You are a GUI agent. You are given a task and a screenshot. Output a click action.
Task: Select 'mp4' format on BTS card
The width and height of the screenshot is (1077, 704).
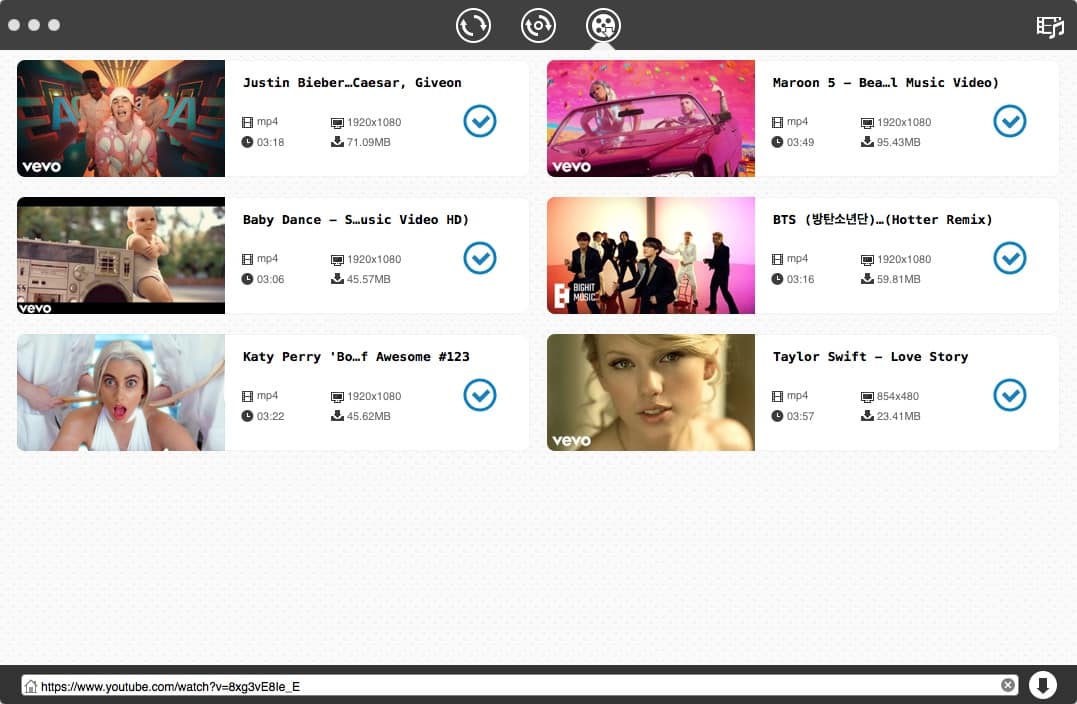coord(797,259)
